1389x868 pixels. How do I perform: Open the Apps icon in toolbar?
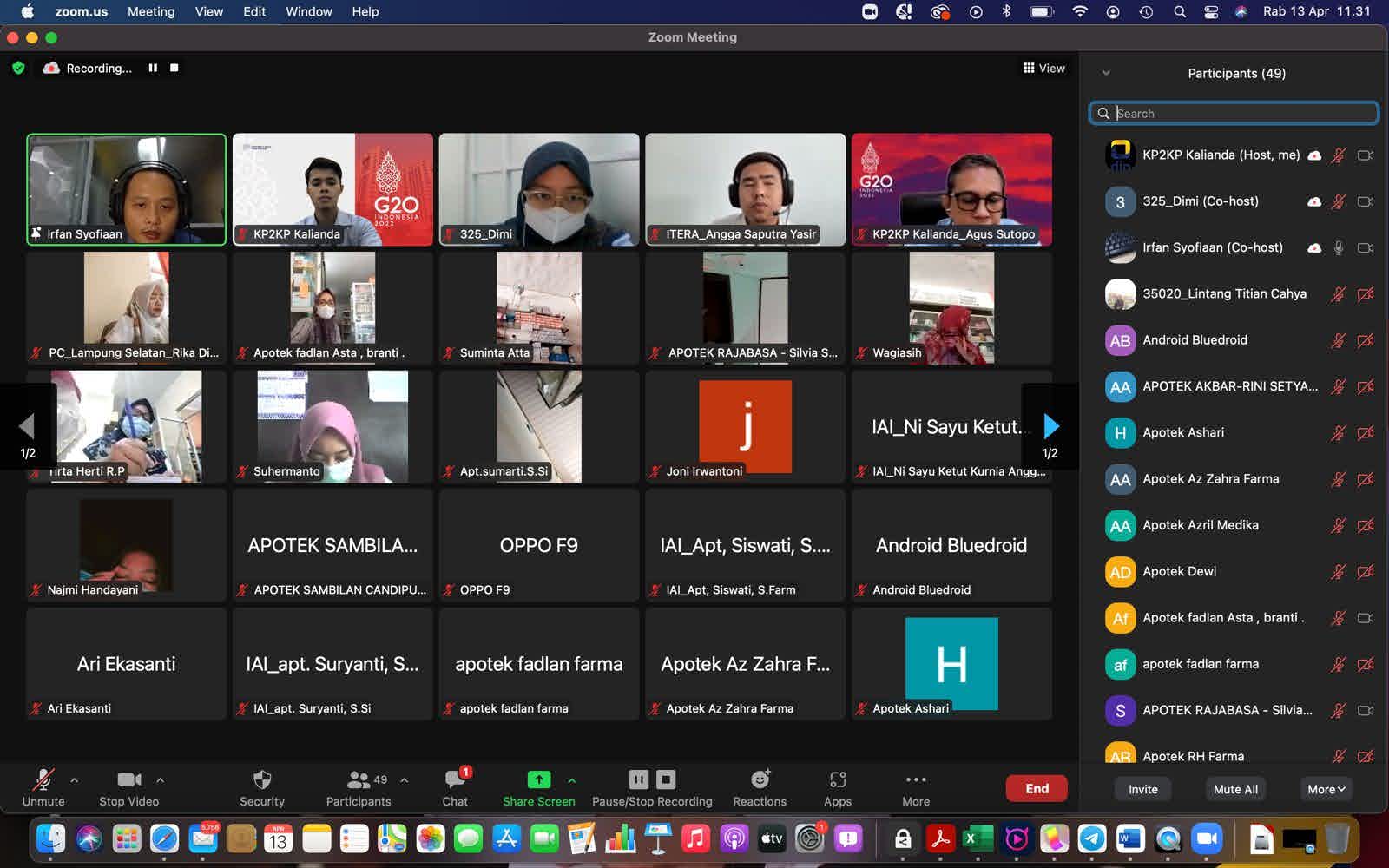[x=837, y=779]
